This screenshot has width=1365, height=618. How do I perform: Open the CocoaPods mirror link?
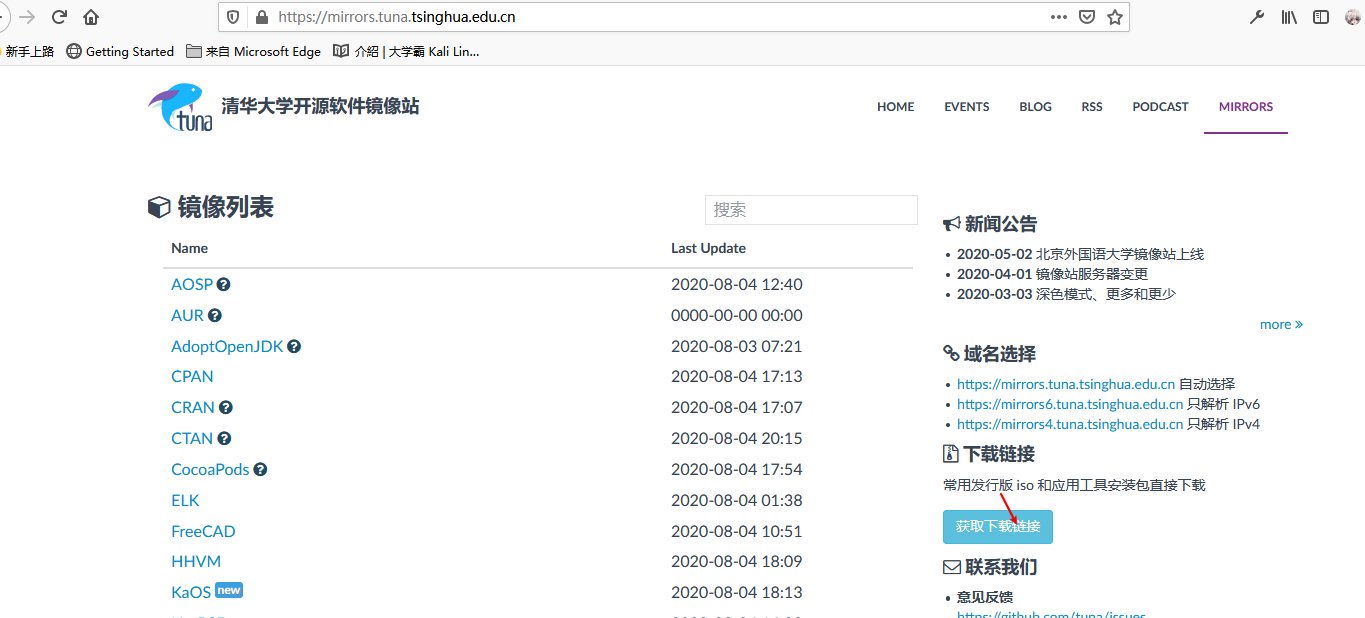210,469
